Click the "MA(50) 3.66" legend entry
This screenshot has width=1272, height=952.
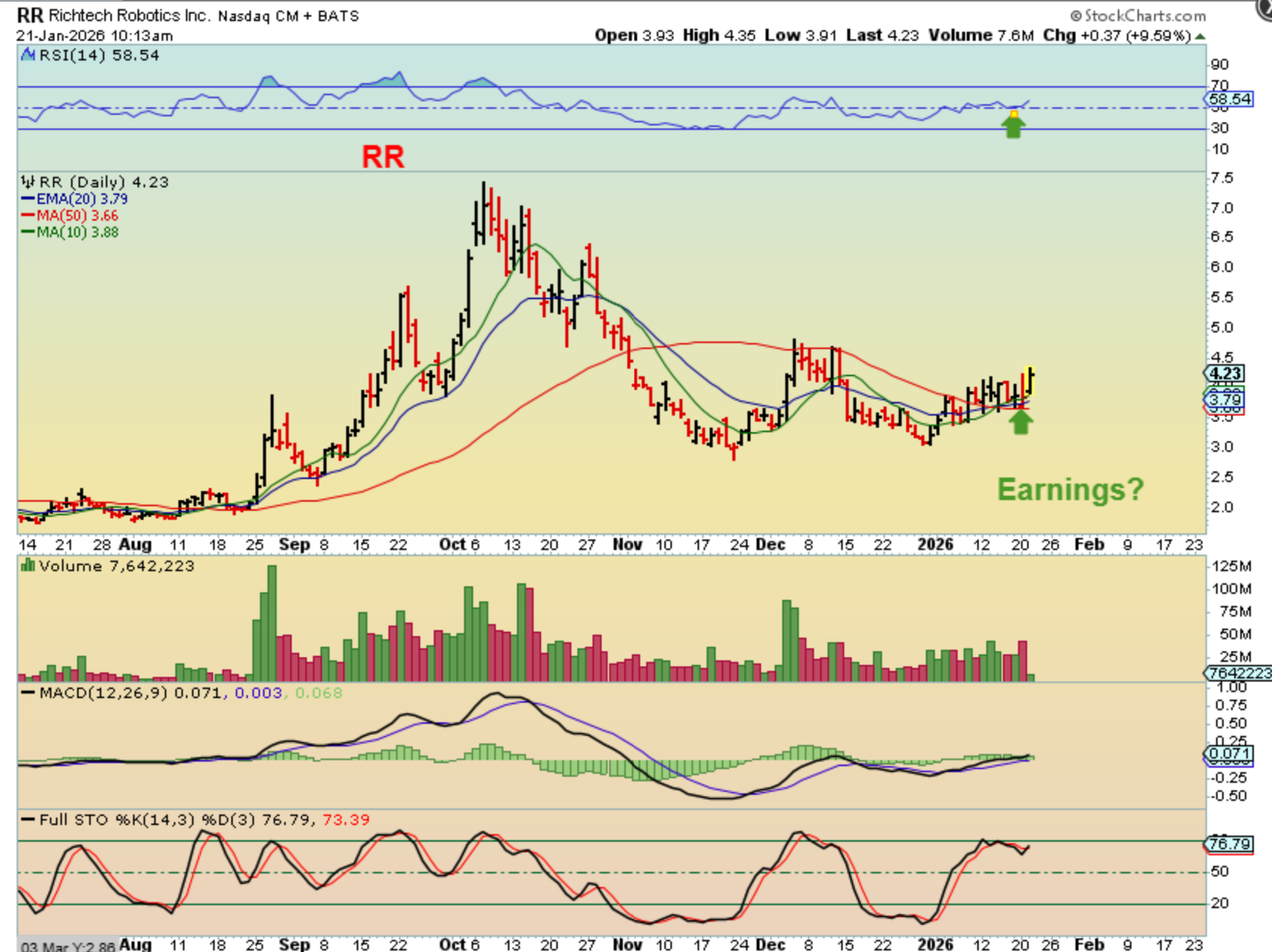78,215
